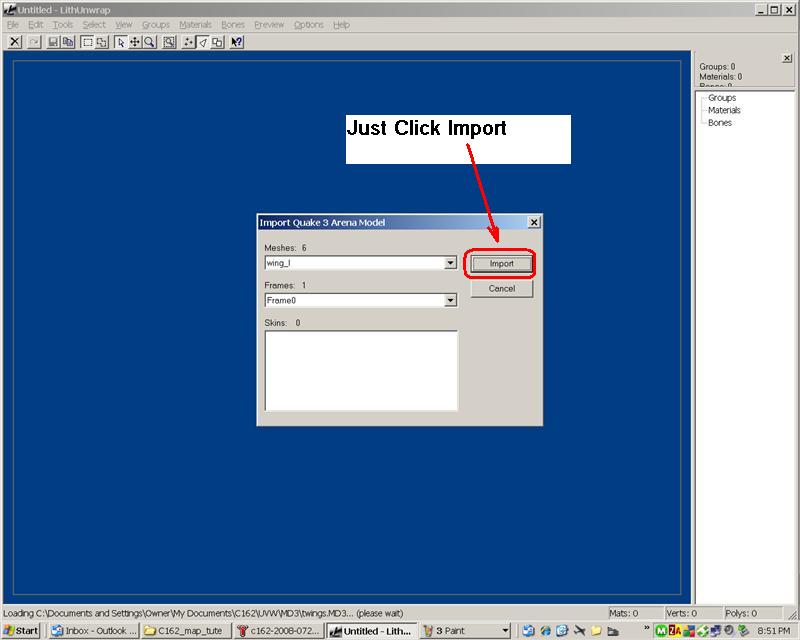Open the Options menu

coord(309,24)
